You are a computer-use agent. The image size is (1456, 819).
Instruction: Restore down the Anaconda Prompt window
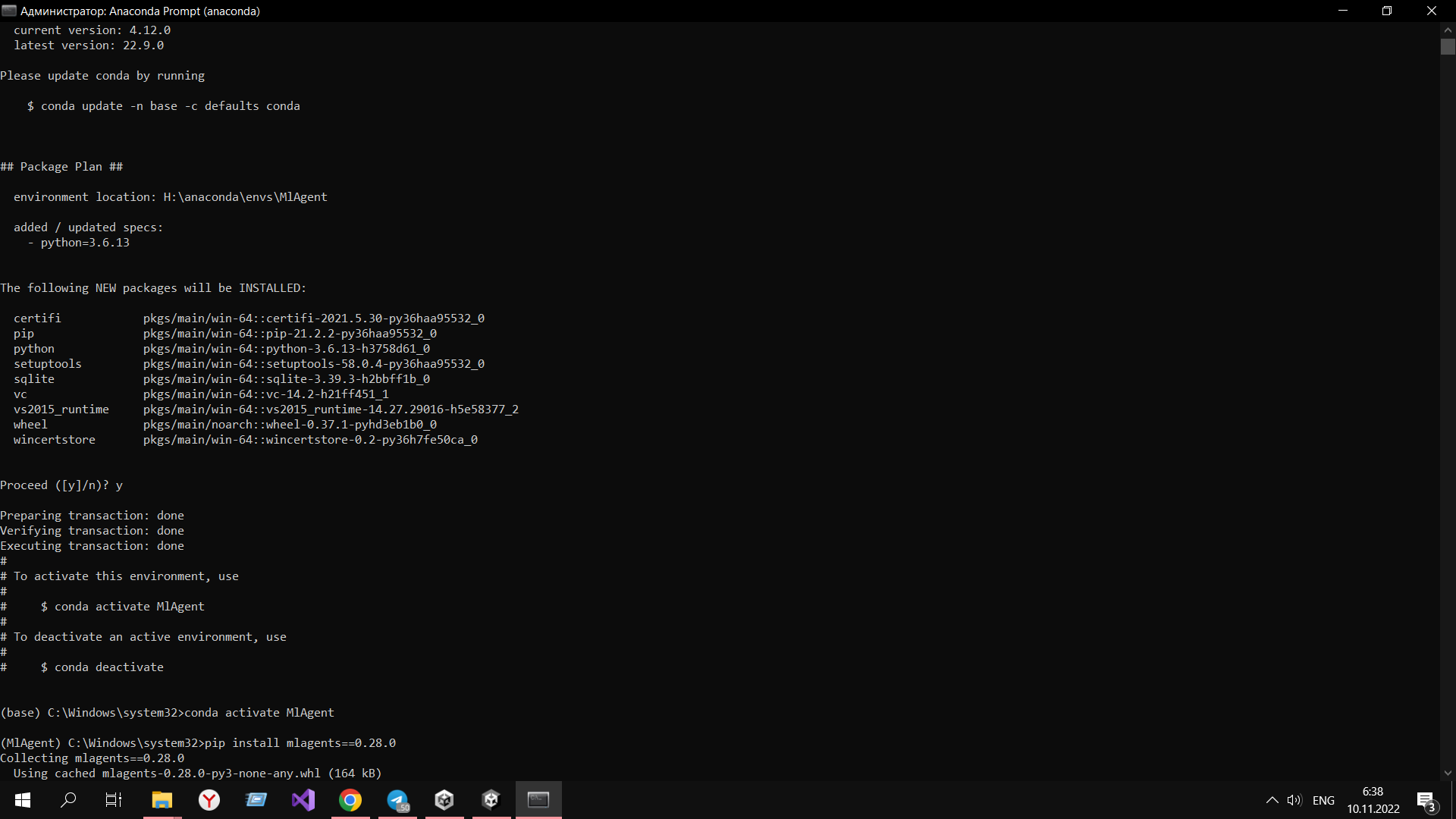(1387, 11)
